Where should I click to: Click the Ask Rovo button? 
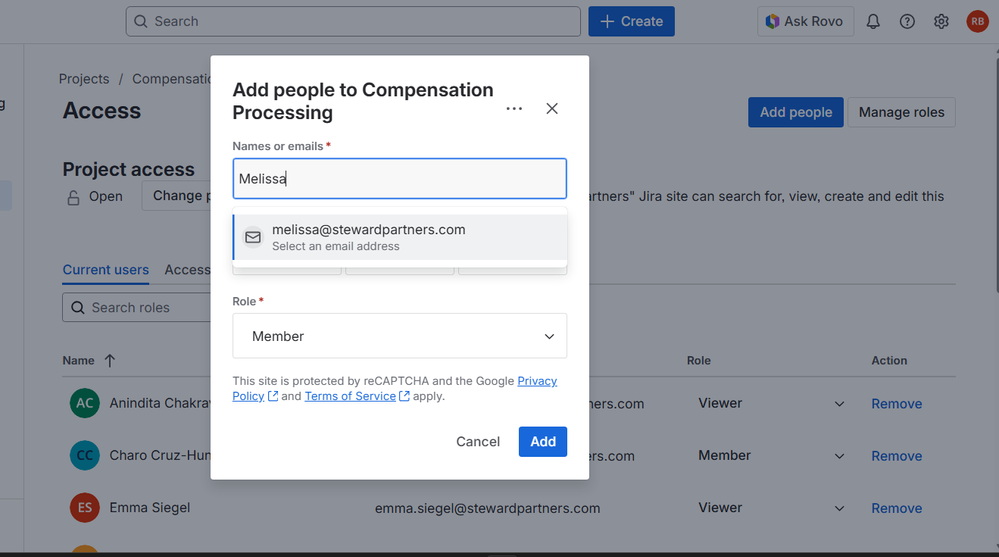pyautogui.click(x=803, y=21)
